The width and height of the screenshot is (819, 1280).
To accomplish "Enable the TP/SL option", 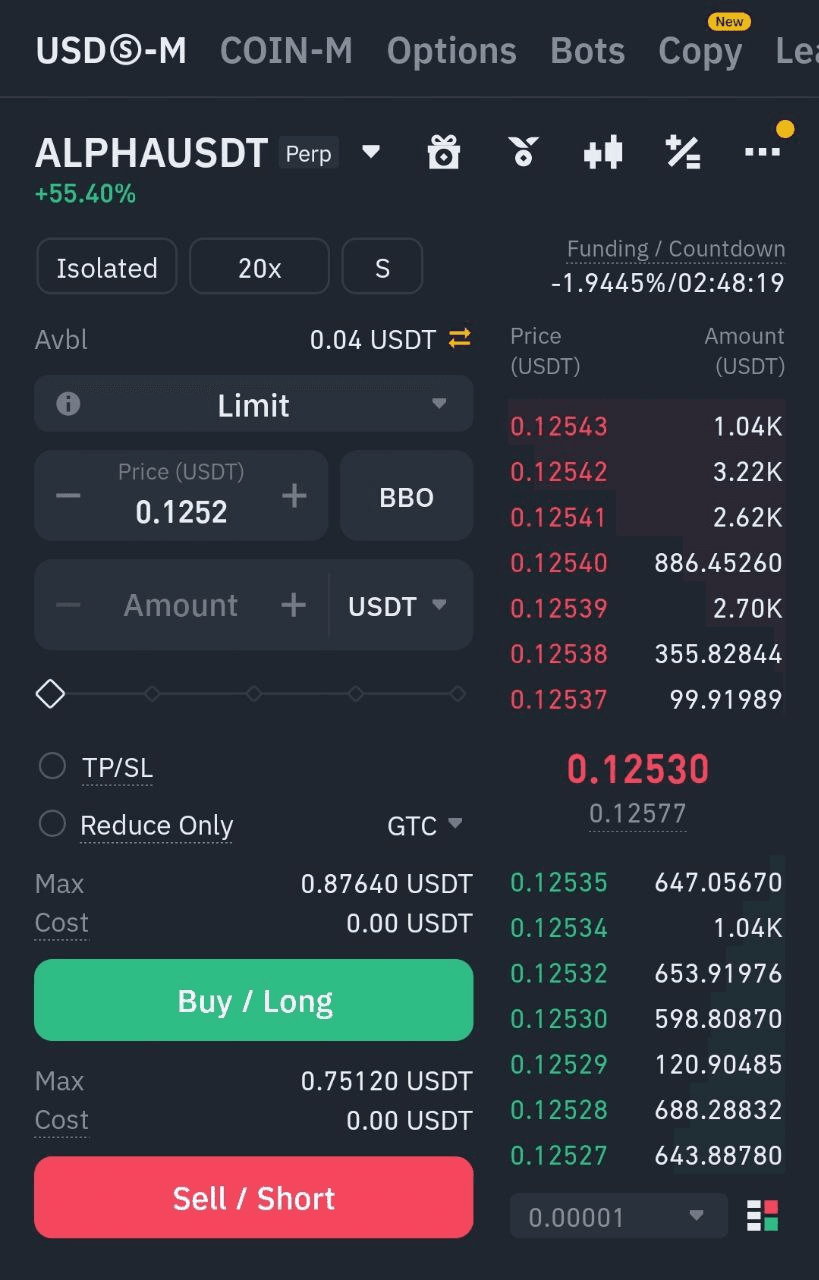I will coord(52,766).
